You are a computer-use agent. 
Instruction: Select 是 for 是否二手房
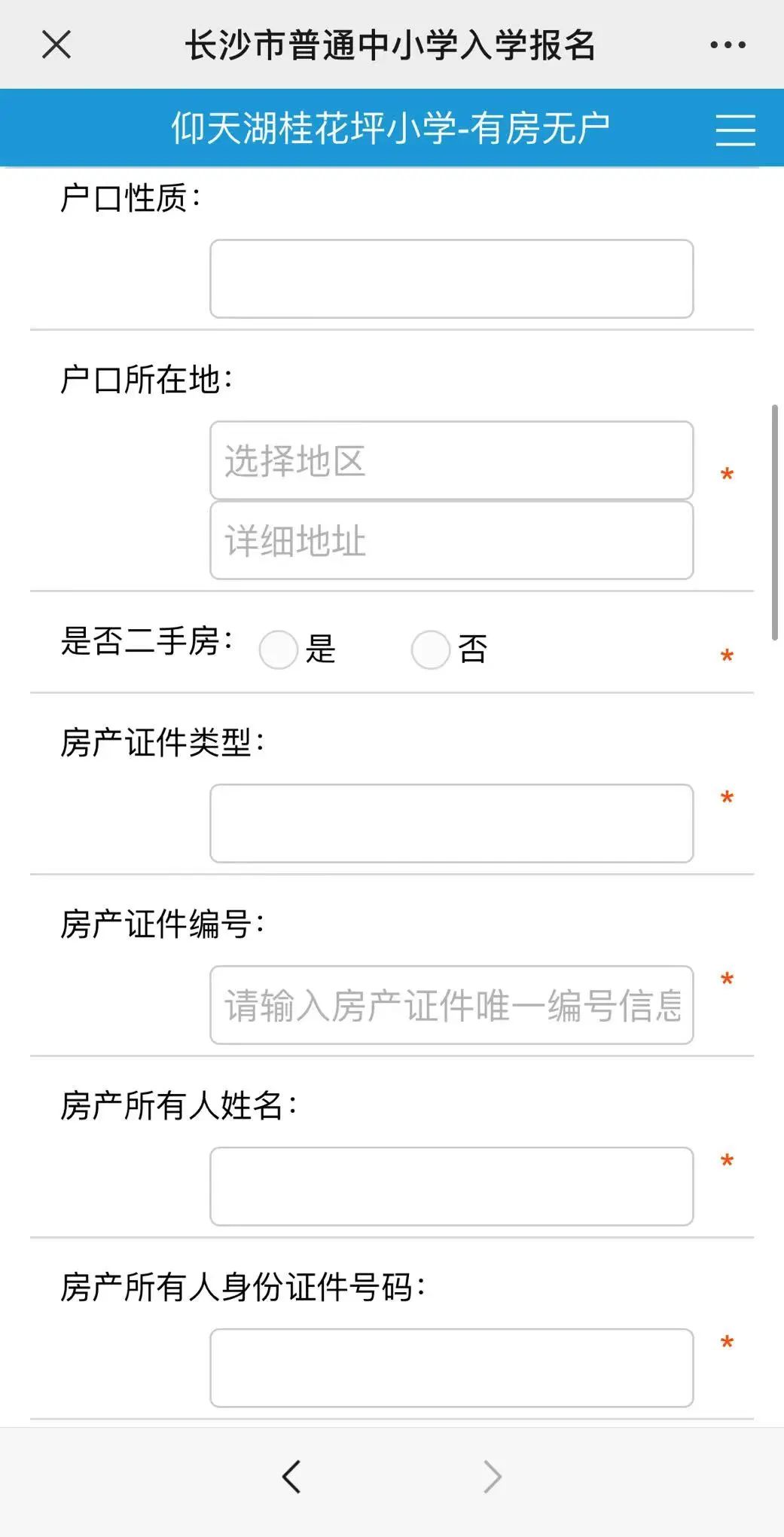point(278,649)
